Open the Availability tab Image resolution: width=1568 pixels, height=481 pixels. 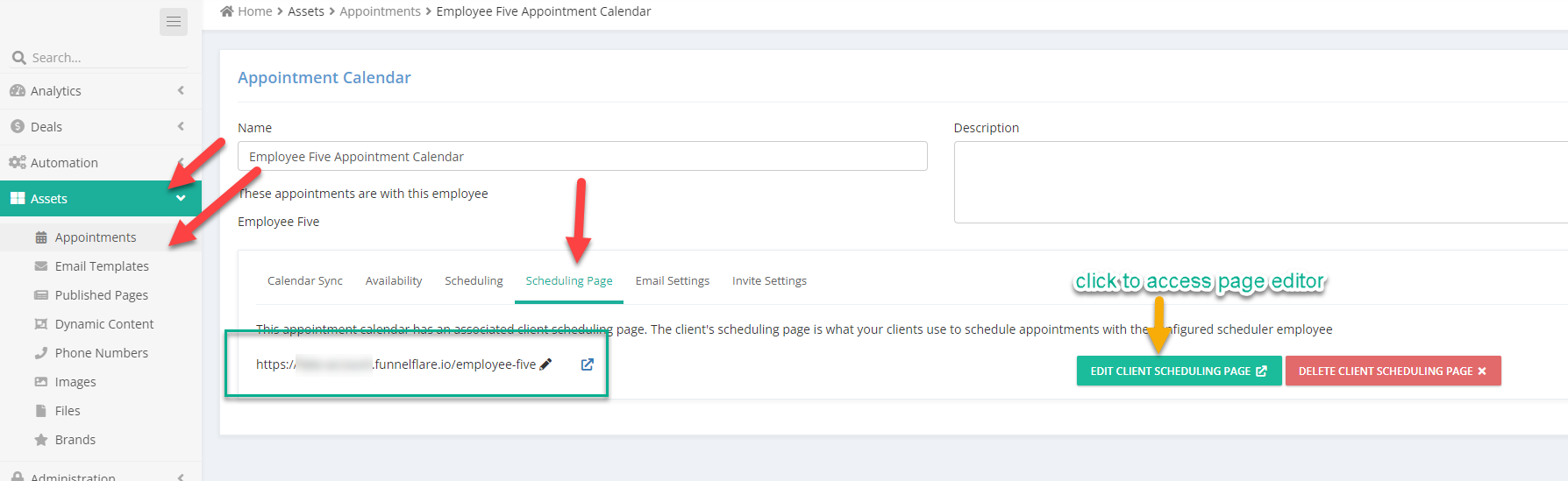click(394, 281)
